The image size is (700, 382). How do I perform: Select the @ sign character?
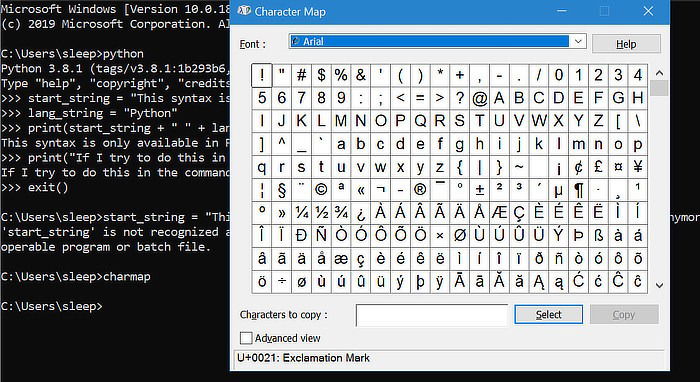[x=479, y=98]
